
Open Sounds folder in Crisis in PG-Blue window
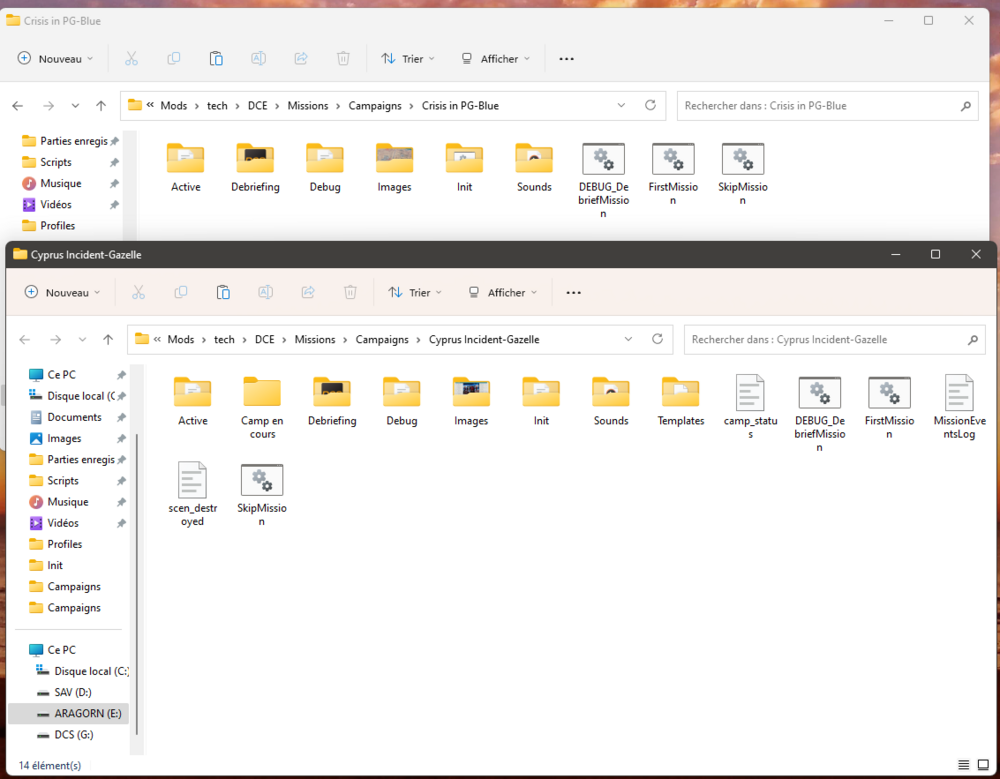coord(534,167)
